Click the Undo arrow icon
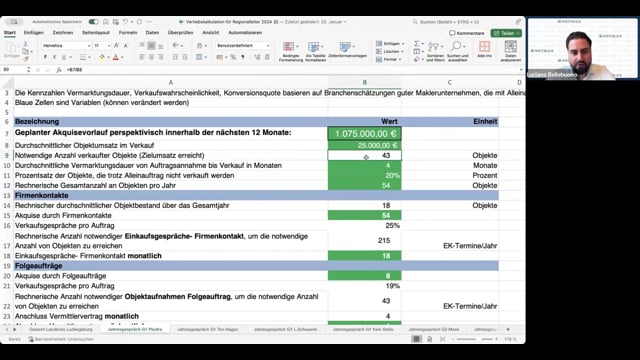 pos(125,22)
